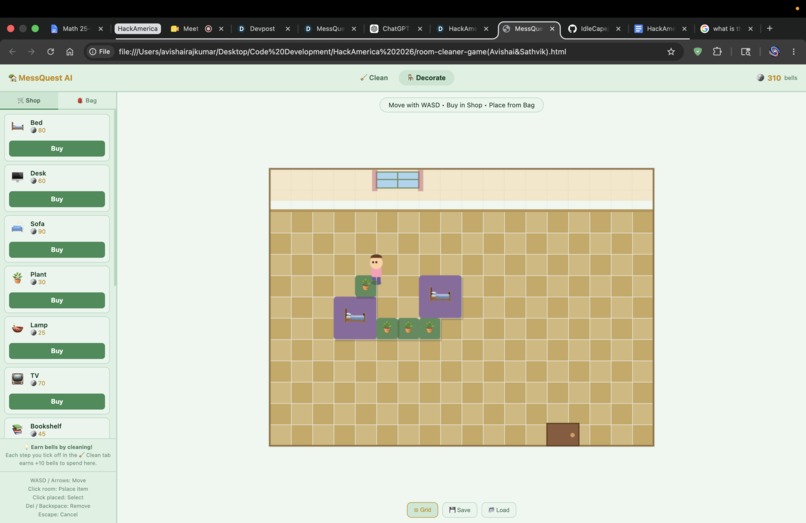
Task: Click the window on the wall
Action: [398, 180]
